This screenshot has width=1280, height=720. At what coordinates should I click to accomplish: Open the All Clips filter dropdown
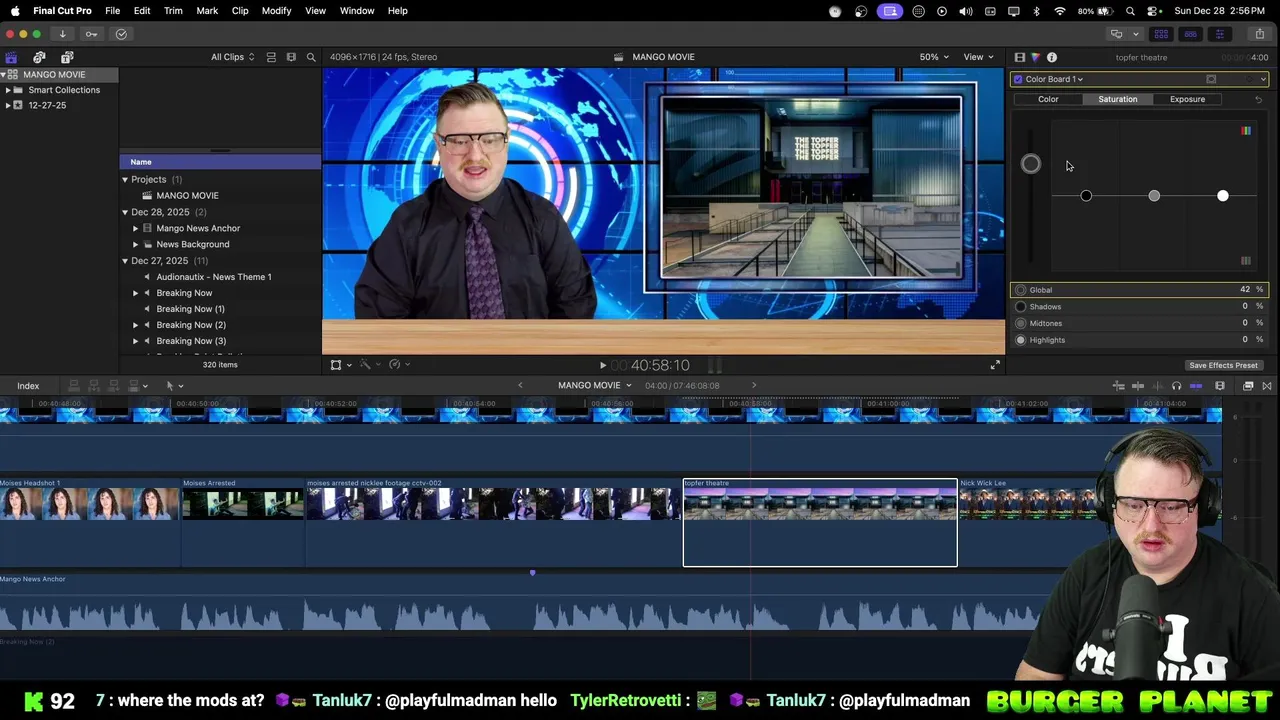click(232, 57)
